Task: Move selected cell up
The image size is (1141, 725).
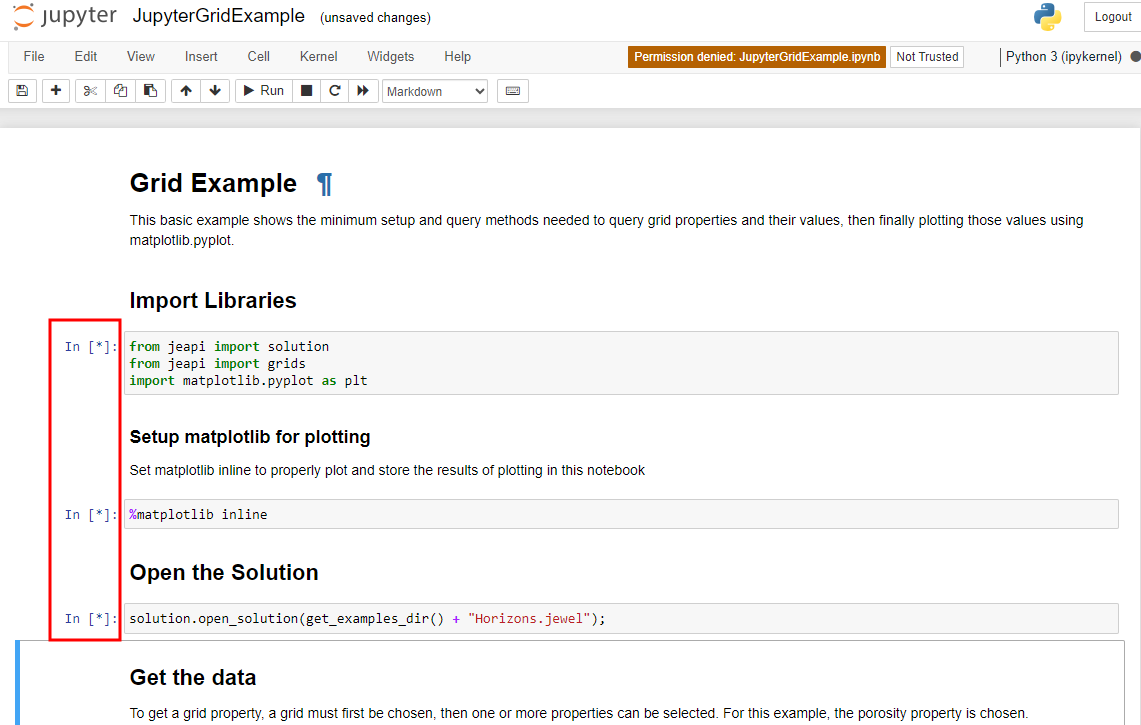Action: 186,91
